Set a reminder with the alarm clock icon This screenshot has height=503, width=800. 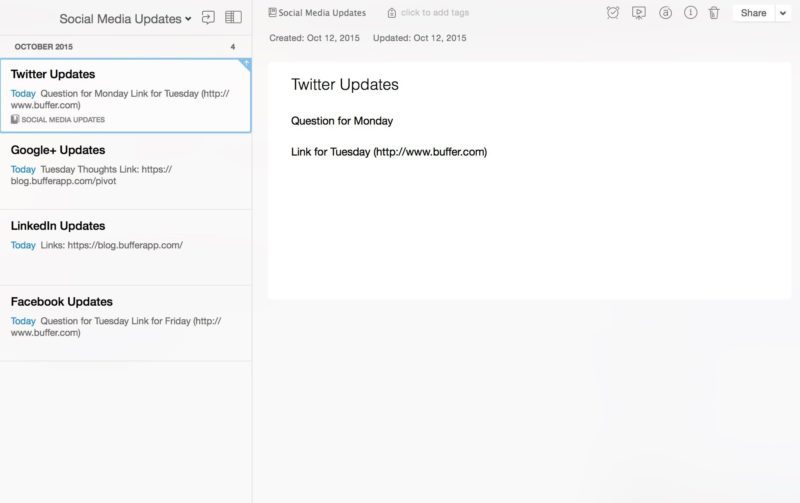click(613, 13)
